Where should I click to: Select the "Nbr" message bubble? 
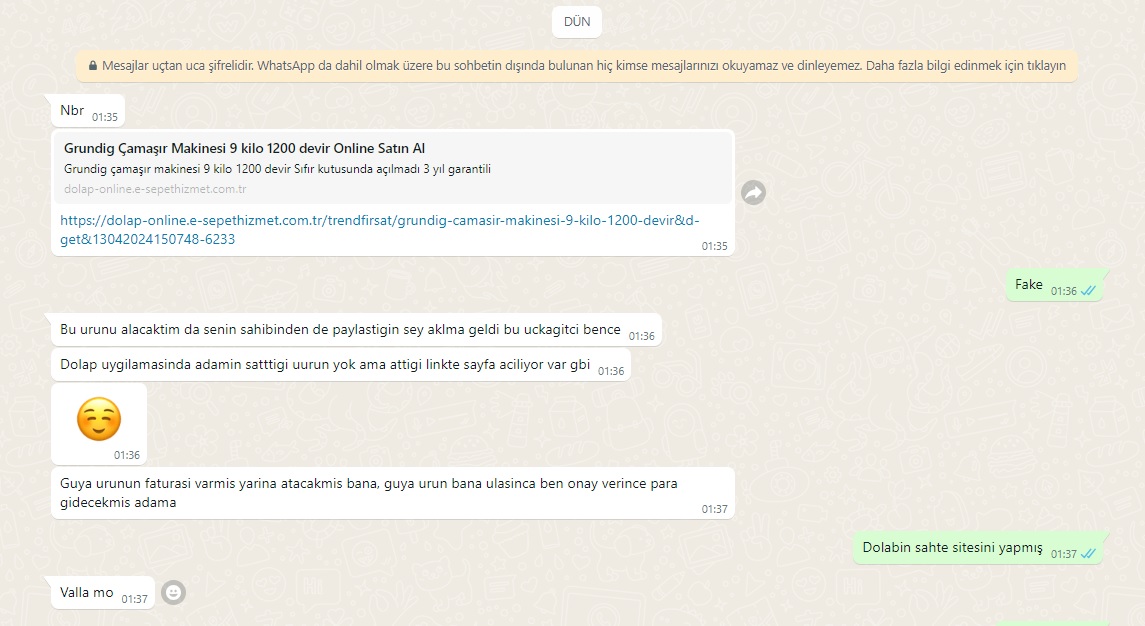[72, 111]
